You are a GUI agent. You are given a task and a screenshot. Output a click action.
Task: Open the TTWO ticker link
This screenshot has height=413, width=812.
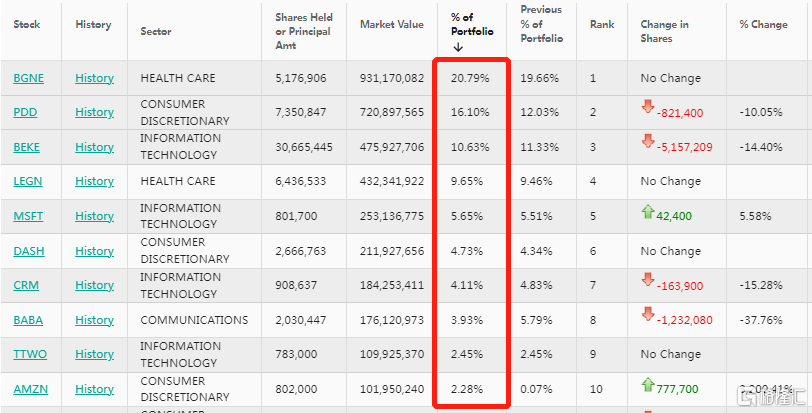(x=28, y=354)
